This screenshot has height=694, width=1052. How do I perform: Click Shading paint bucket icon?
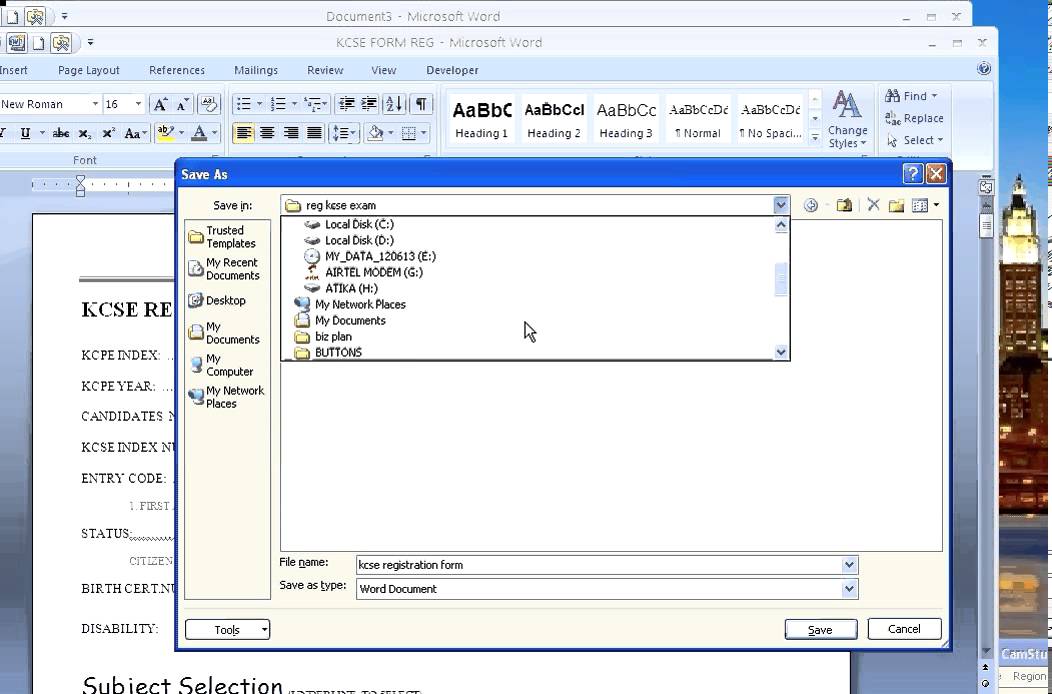pyautogui.click(x=376, y=133)
